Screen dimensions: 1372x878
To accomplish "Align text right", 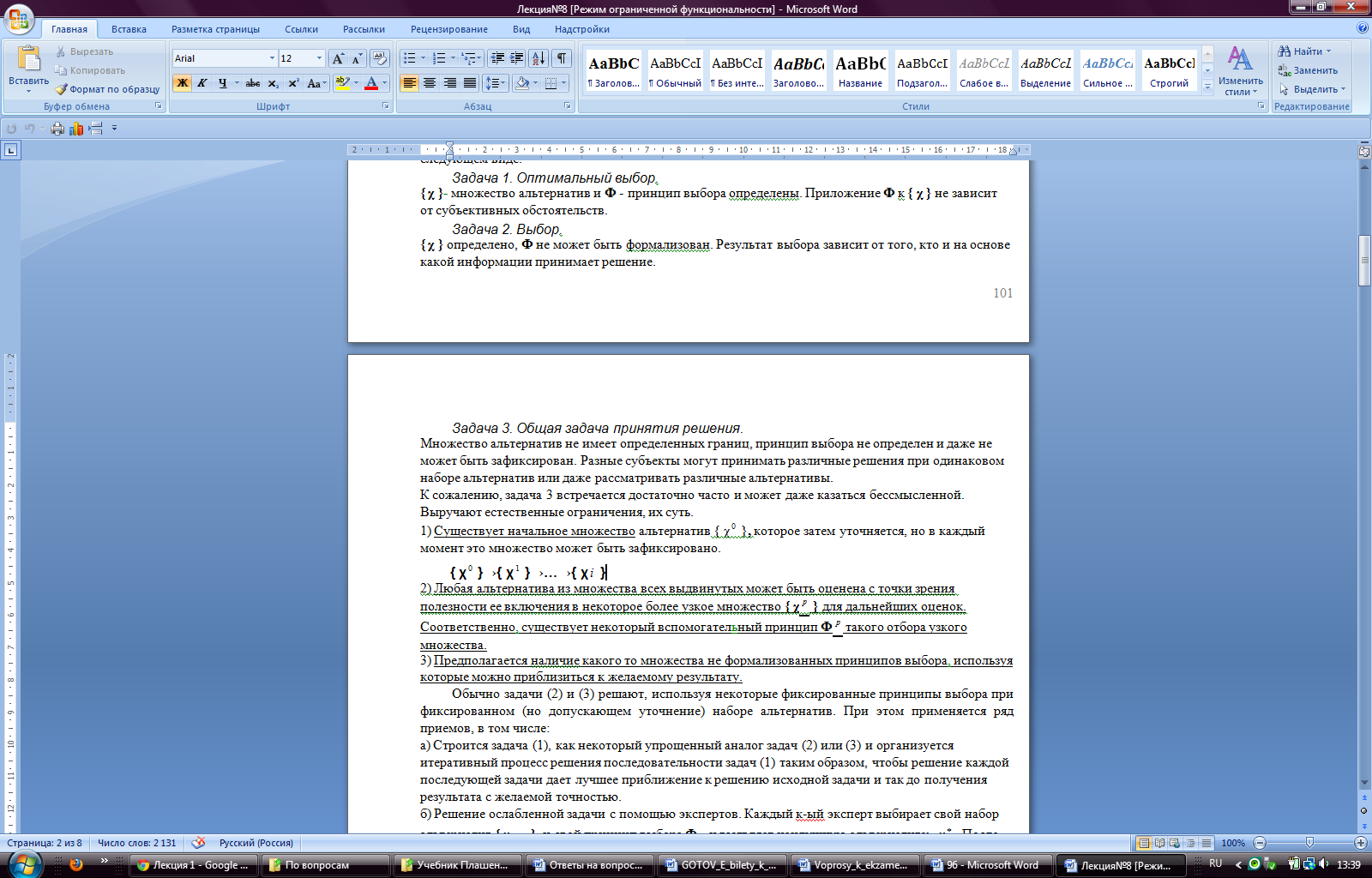I will tap(449, 83).
